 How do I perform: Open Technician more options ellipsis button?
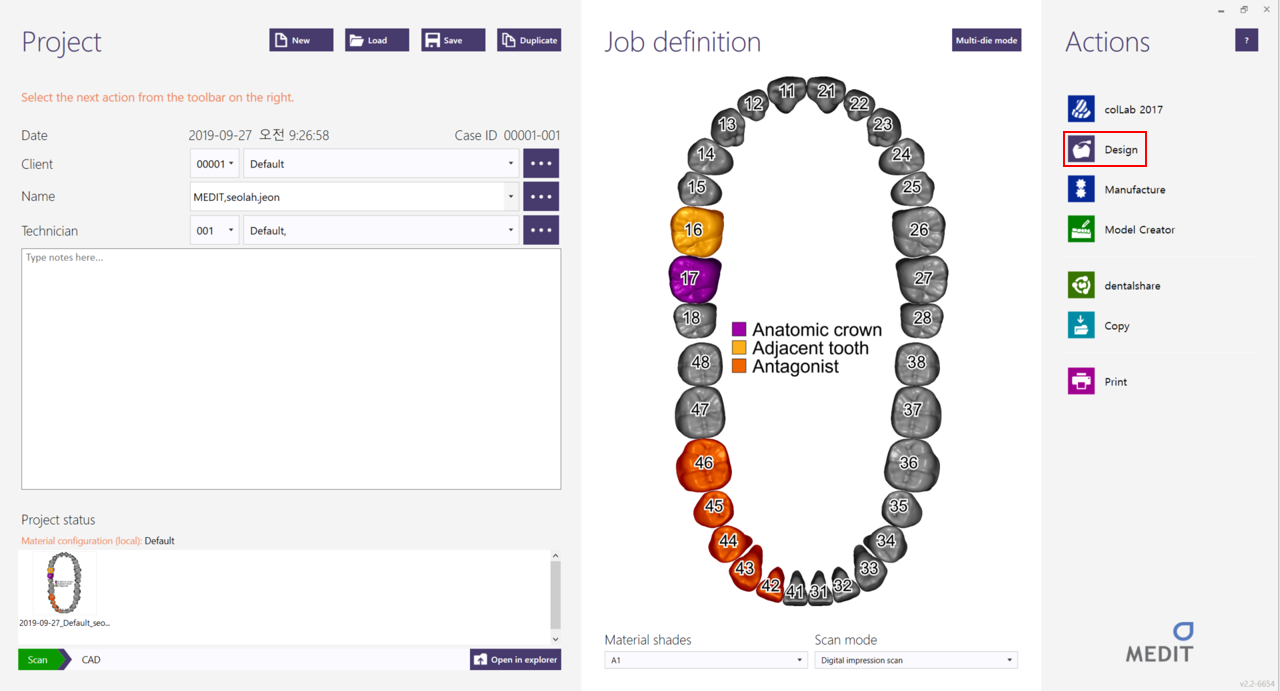(x=541, y=230)
